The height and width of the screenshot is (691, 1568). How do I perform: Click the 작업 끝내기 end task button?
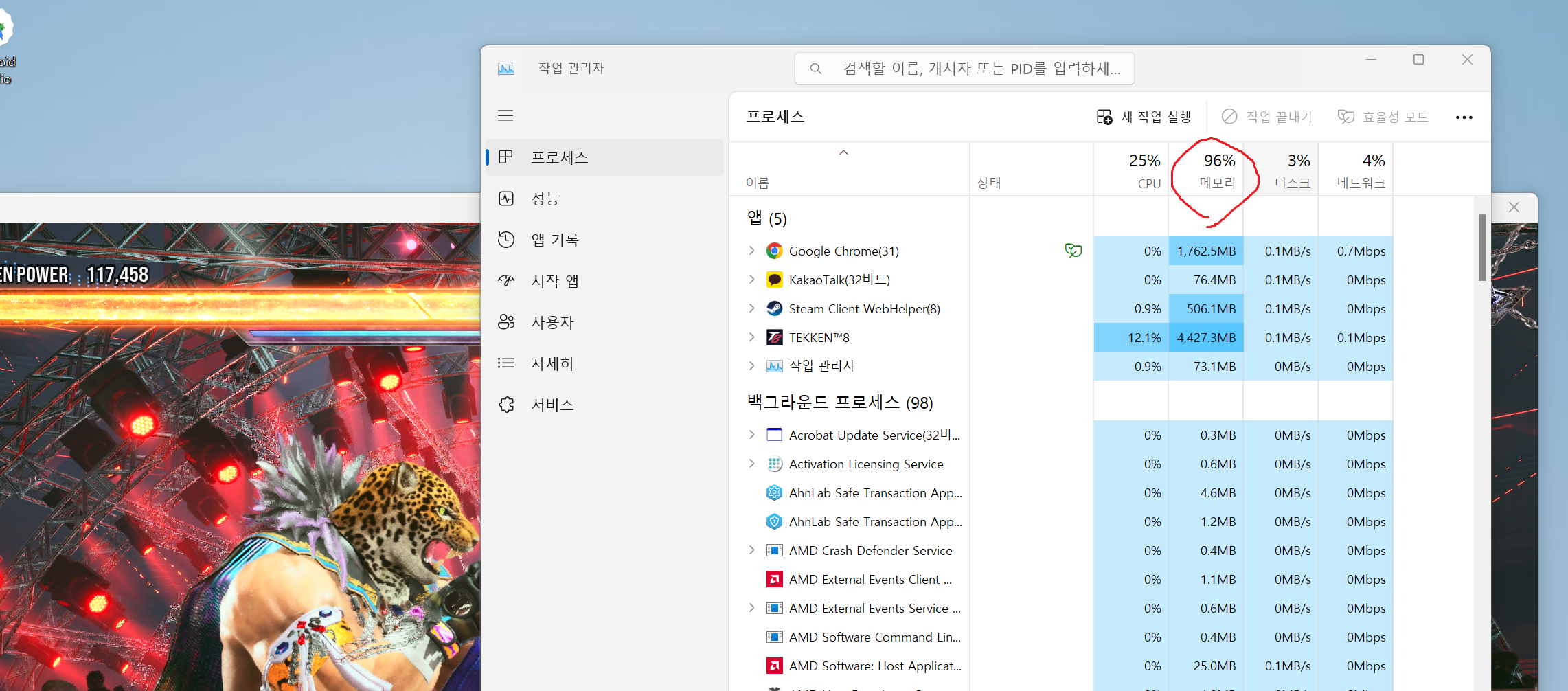pos(1267,117)
